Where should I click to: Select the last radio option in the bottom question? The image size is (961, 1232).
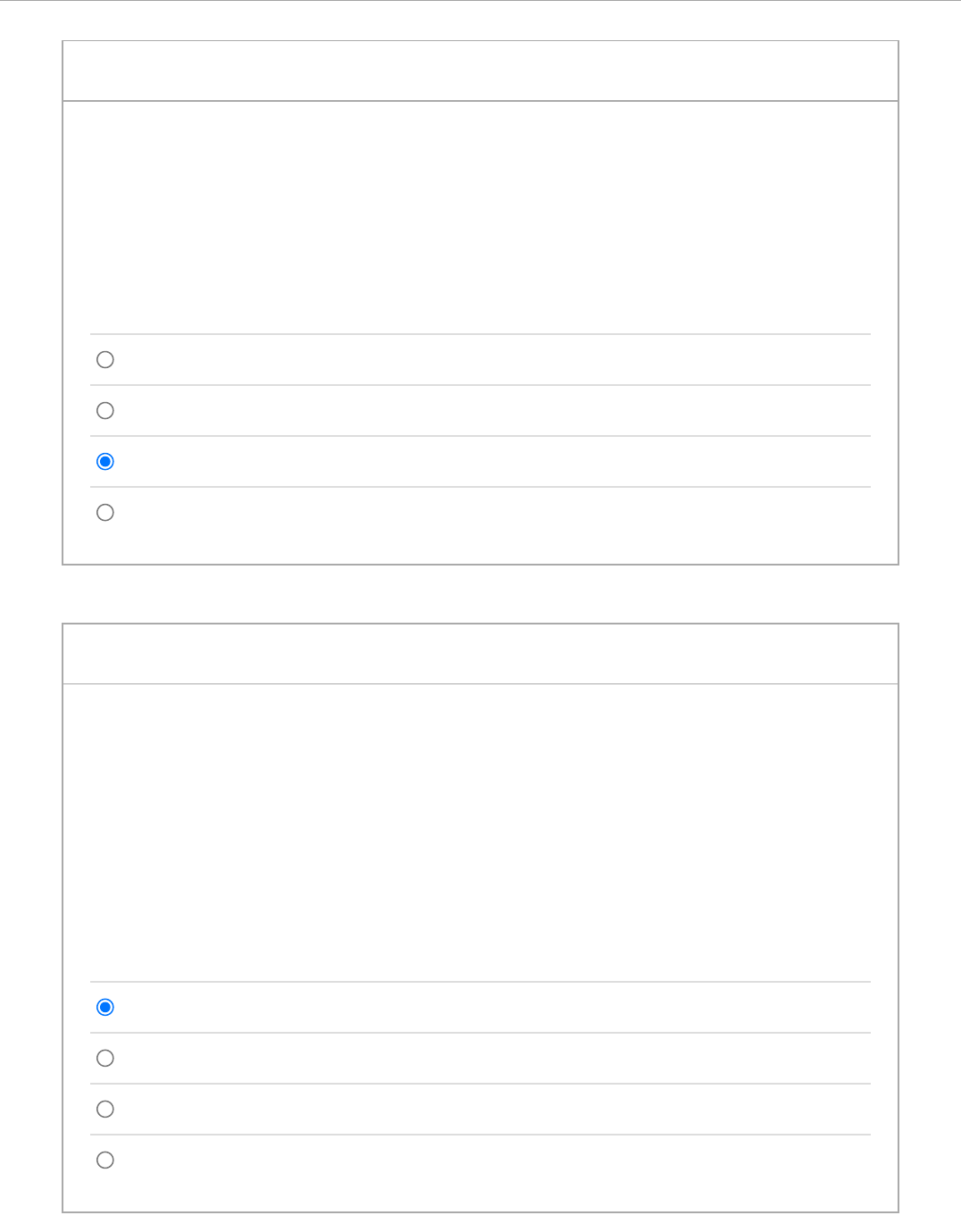(x=105, y=1161)
